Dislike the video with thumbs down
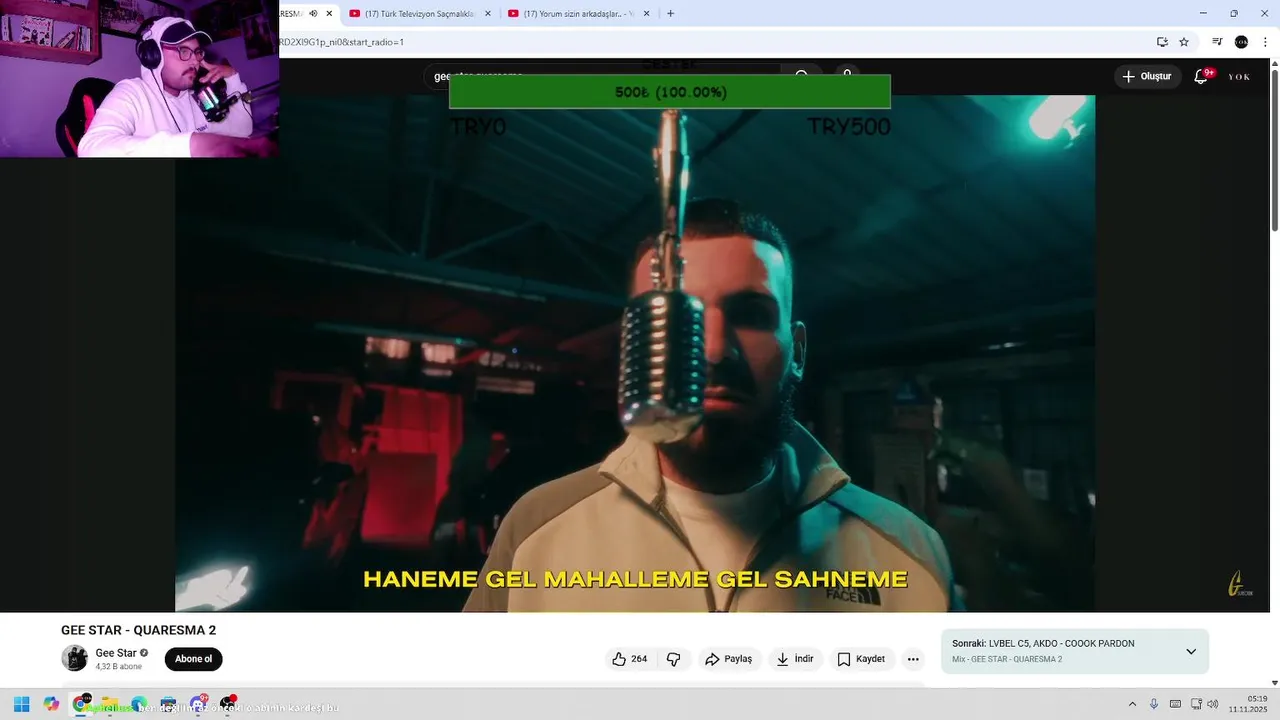This screenshot has width=1280, height=720. click(x=674, y=659)
